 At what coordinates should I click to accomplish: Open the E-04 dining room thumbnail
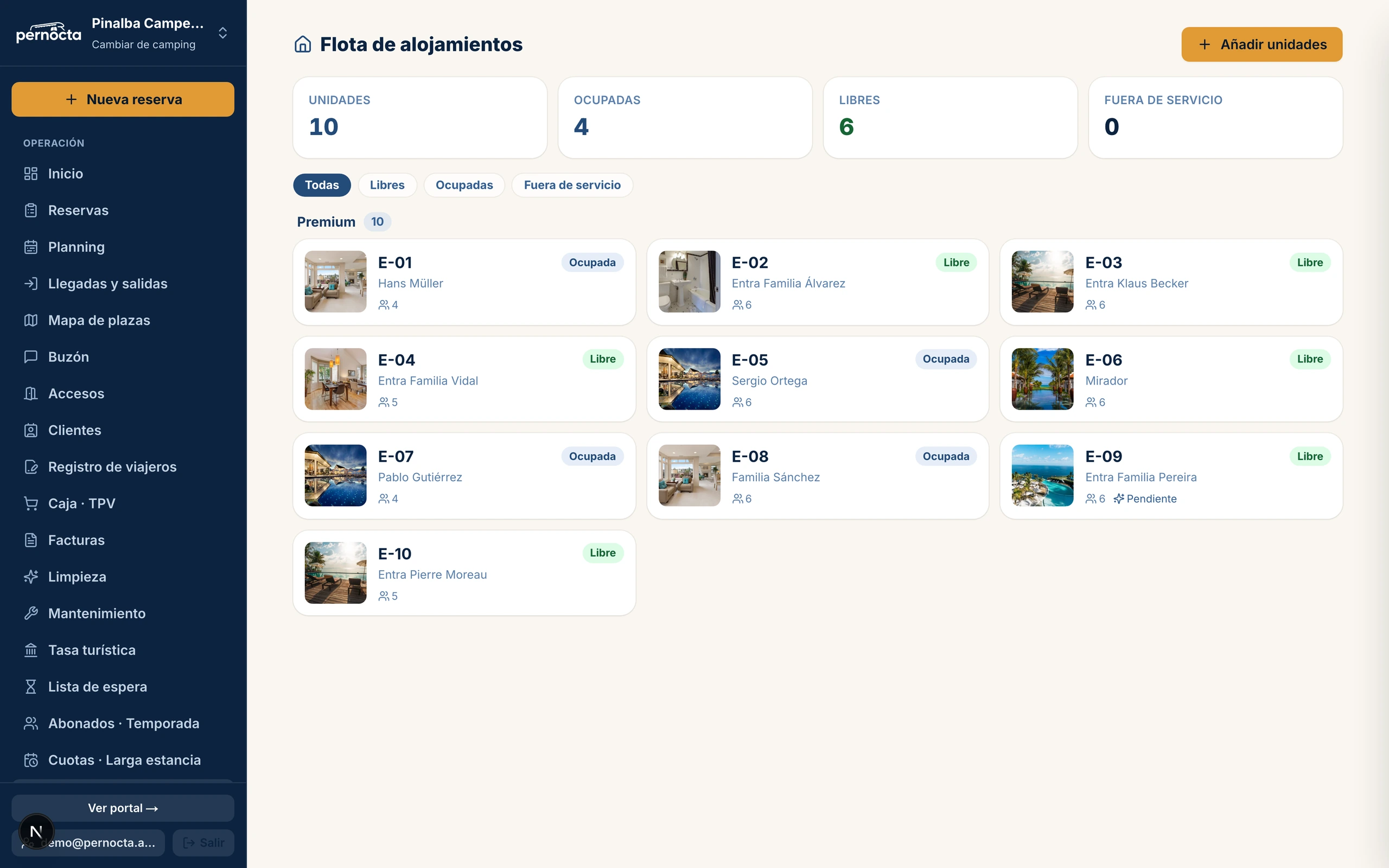click(x=336, y=379)
